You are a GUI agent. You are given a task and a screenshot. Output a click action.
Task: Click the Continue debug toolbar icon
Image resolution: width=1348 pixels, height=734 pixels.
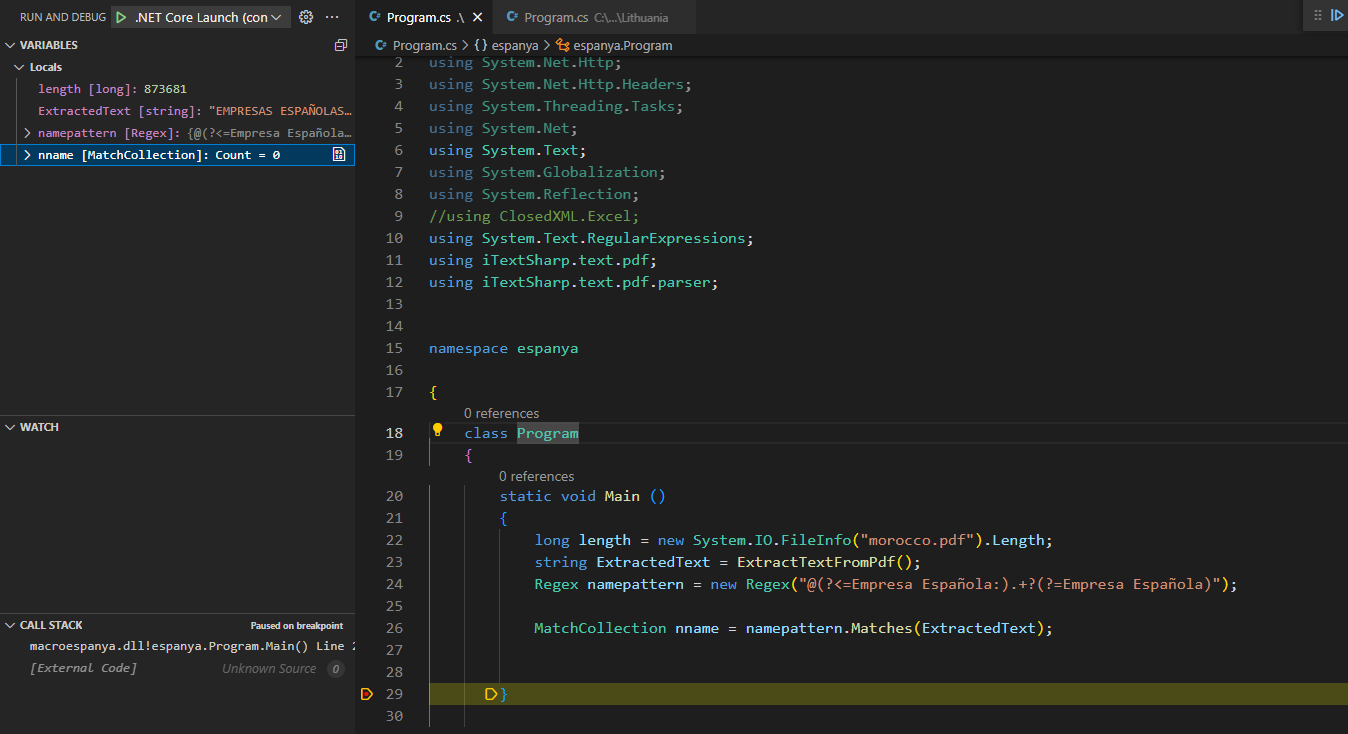(x=1337, y=15)
